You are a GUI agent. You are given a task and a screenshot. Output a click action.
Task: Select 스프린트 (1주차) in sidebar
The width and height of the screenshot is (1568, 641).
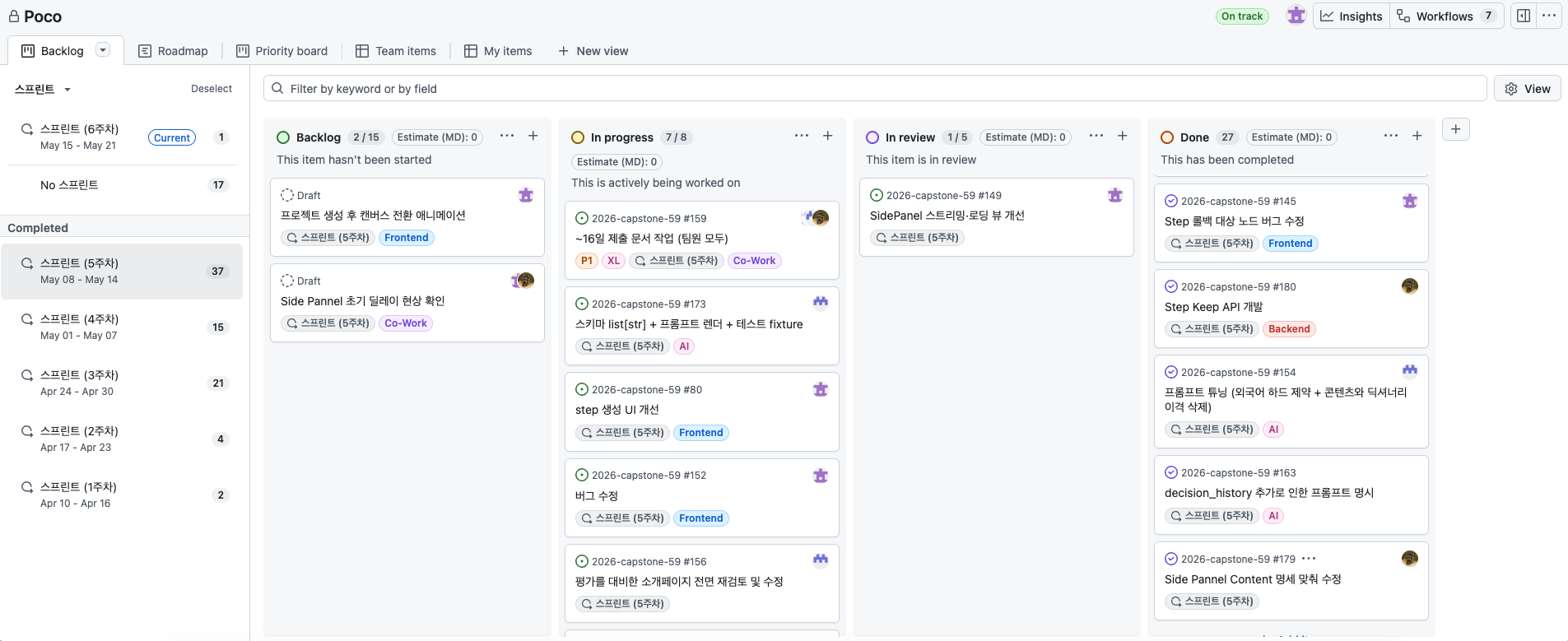tap(123, 495)
